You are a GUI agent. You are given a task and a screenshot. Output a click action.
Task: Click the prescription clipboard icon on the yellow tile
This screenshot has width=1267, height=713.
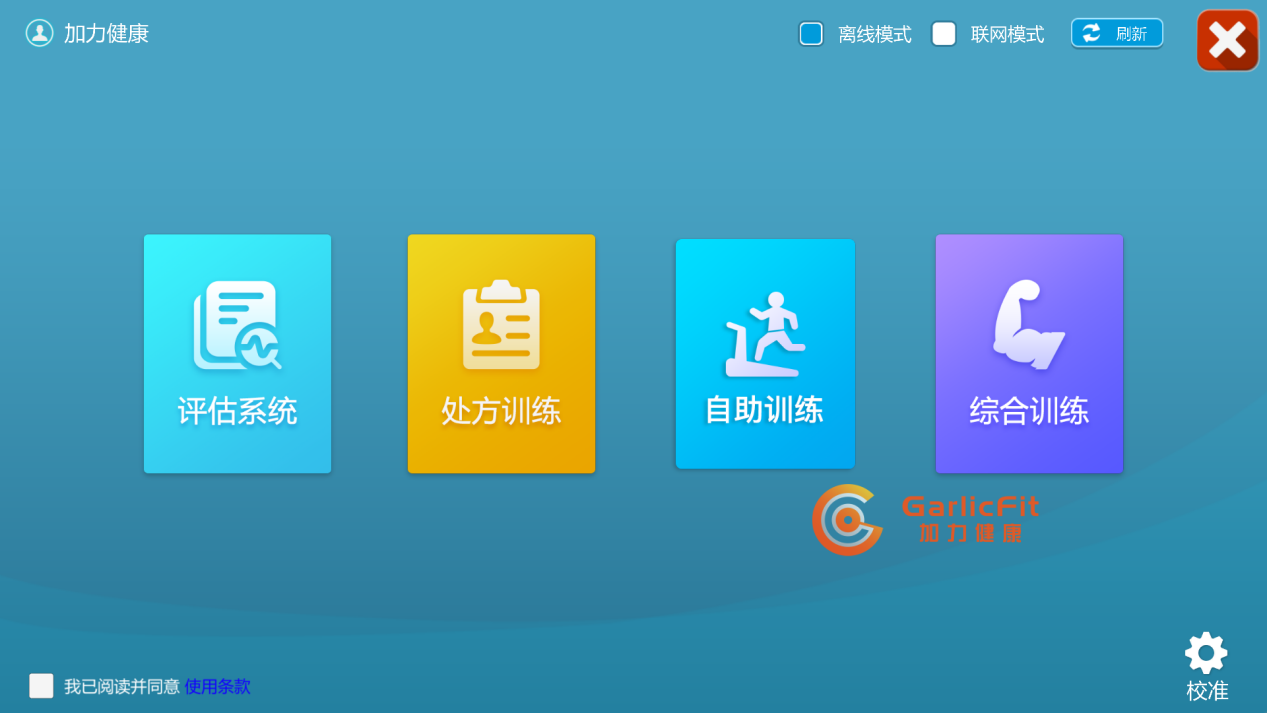tap(501, 326)
